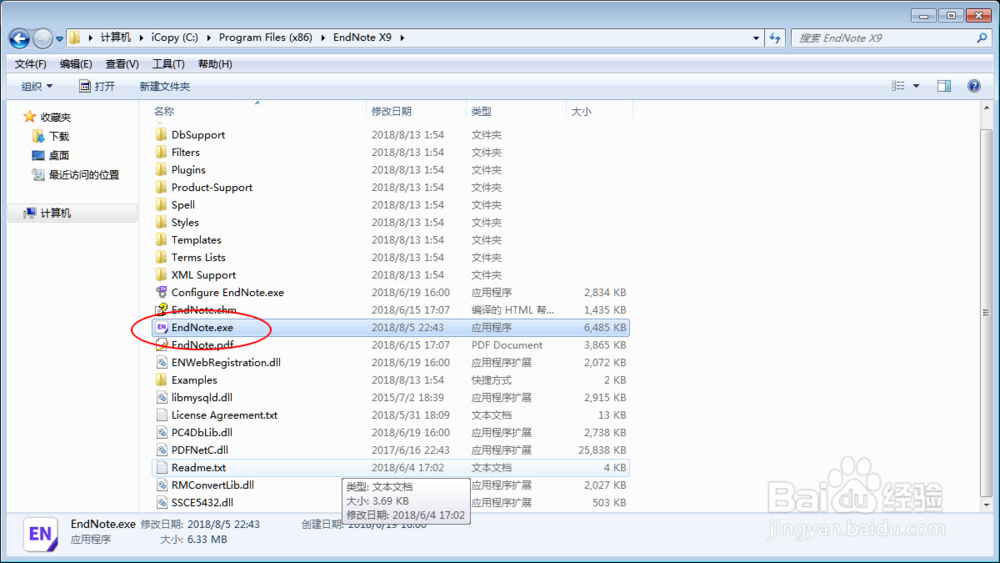Screen dimensions: 1000x563
Task: Change view with the view icon
Action: [898, 86]
